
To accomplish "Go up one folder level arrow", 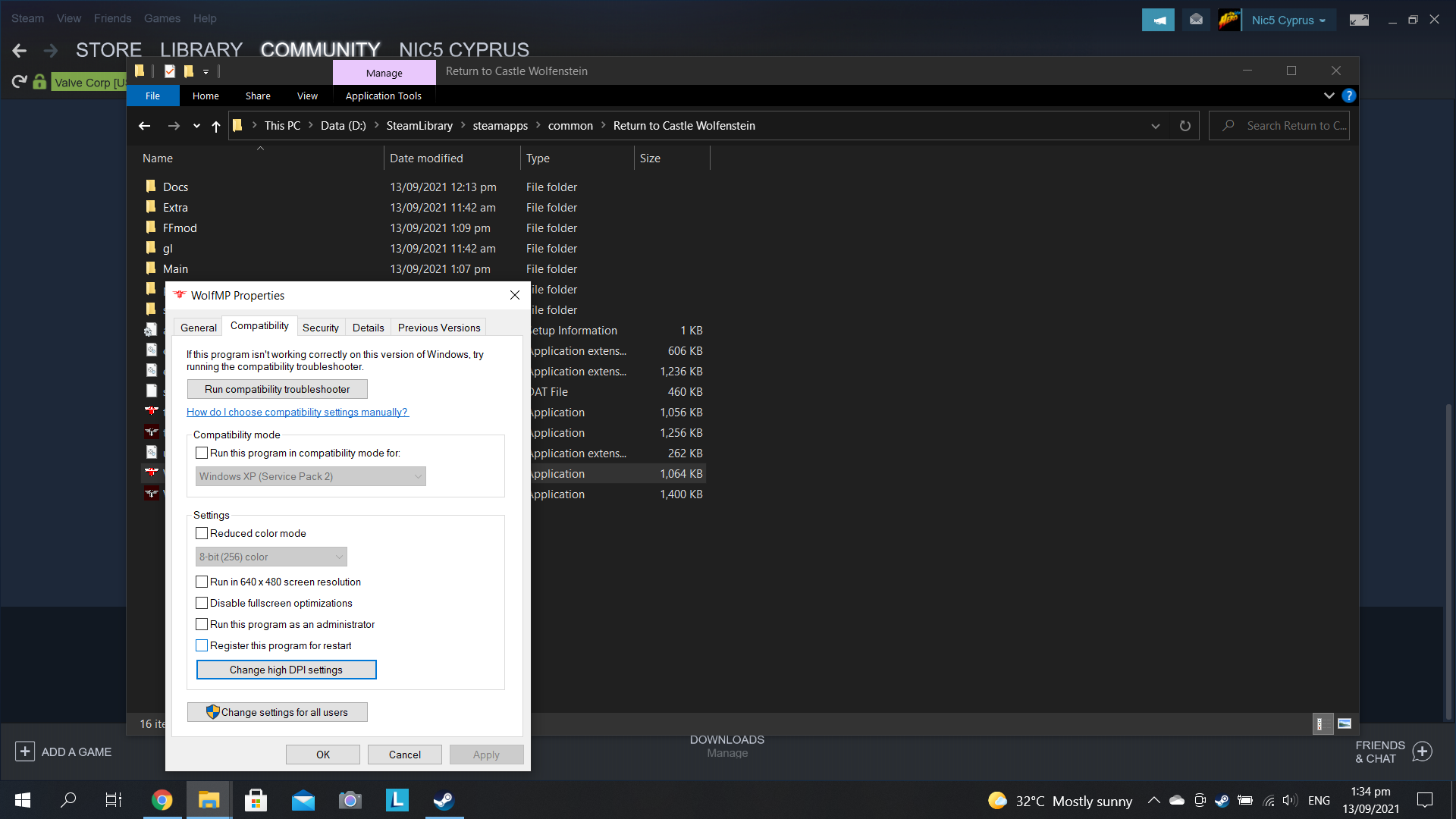I will click(x=216, y=126).
